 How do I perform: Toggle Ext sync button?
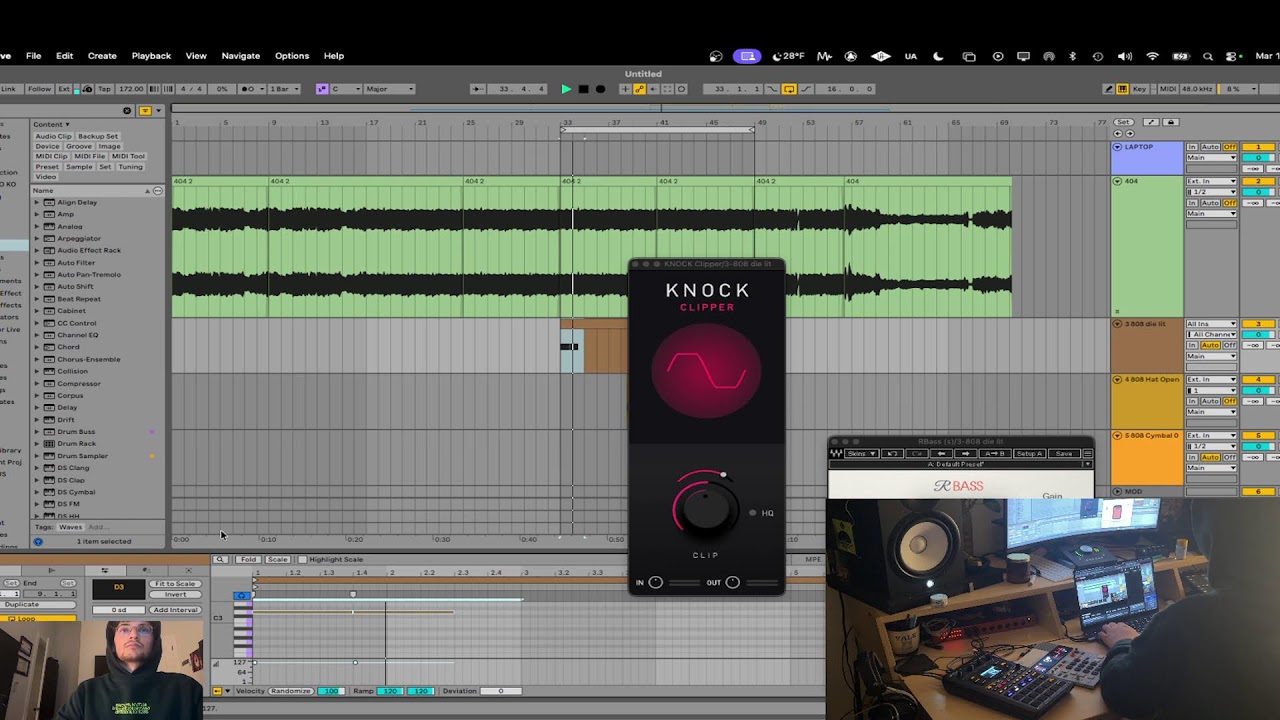64,89
